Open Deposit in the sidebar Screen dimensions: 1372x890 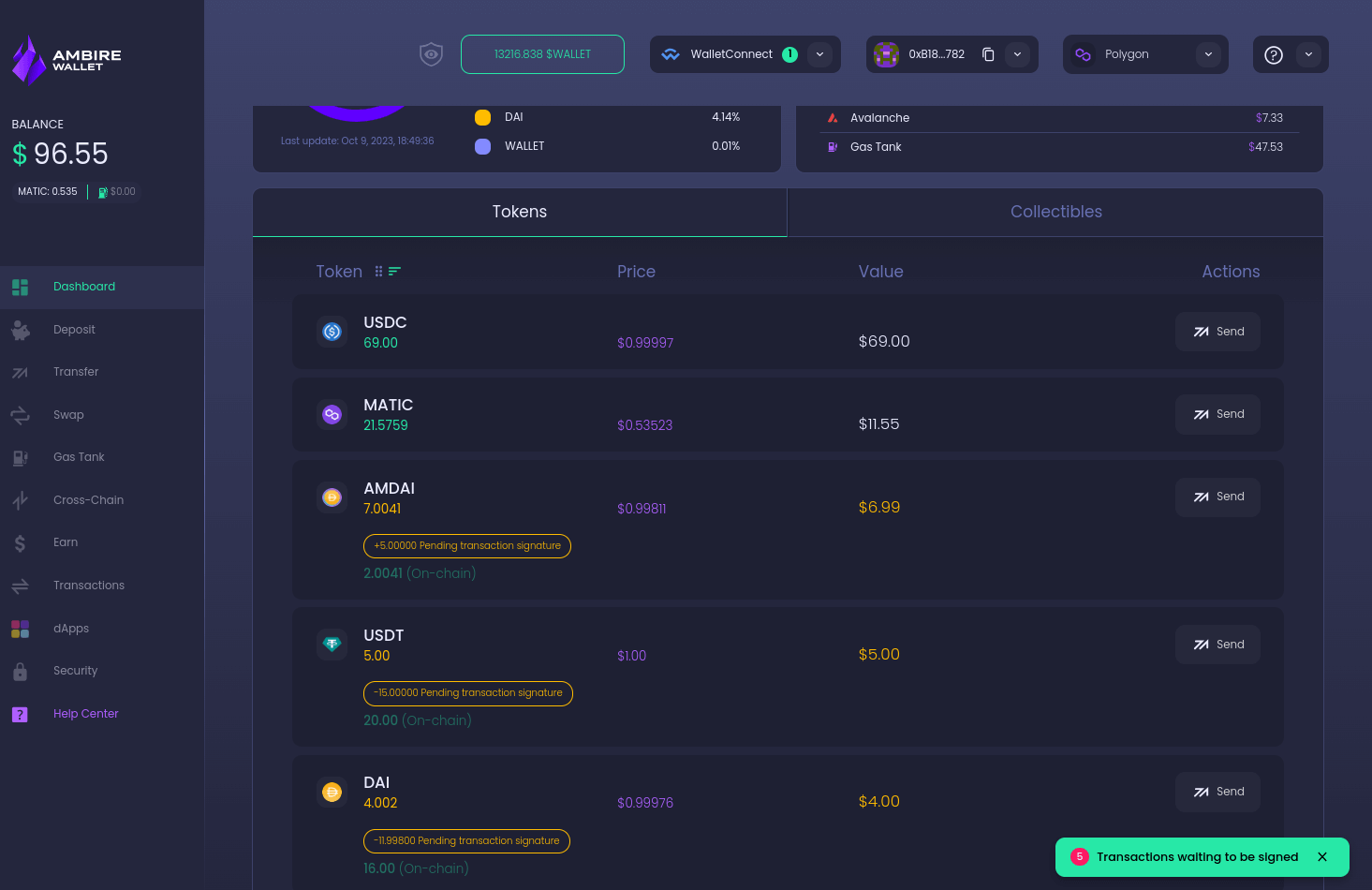click(x=102, y=330)
